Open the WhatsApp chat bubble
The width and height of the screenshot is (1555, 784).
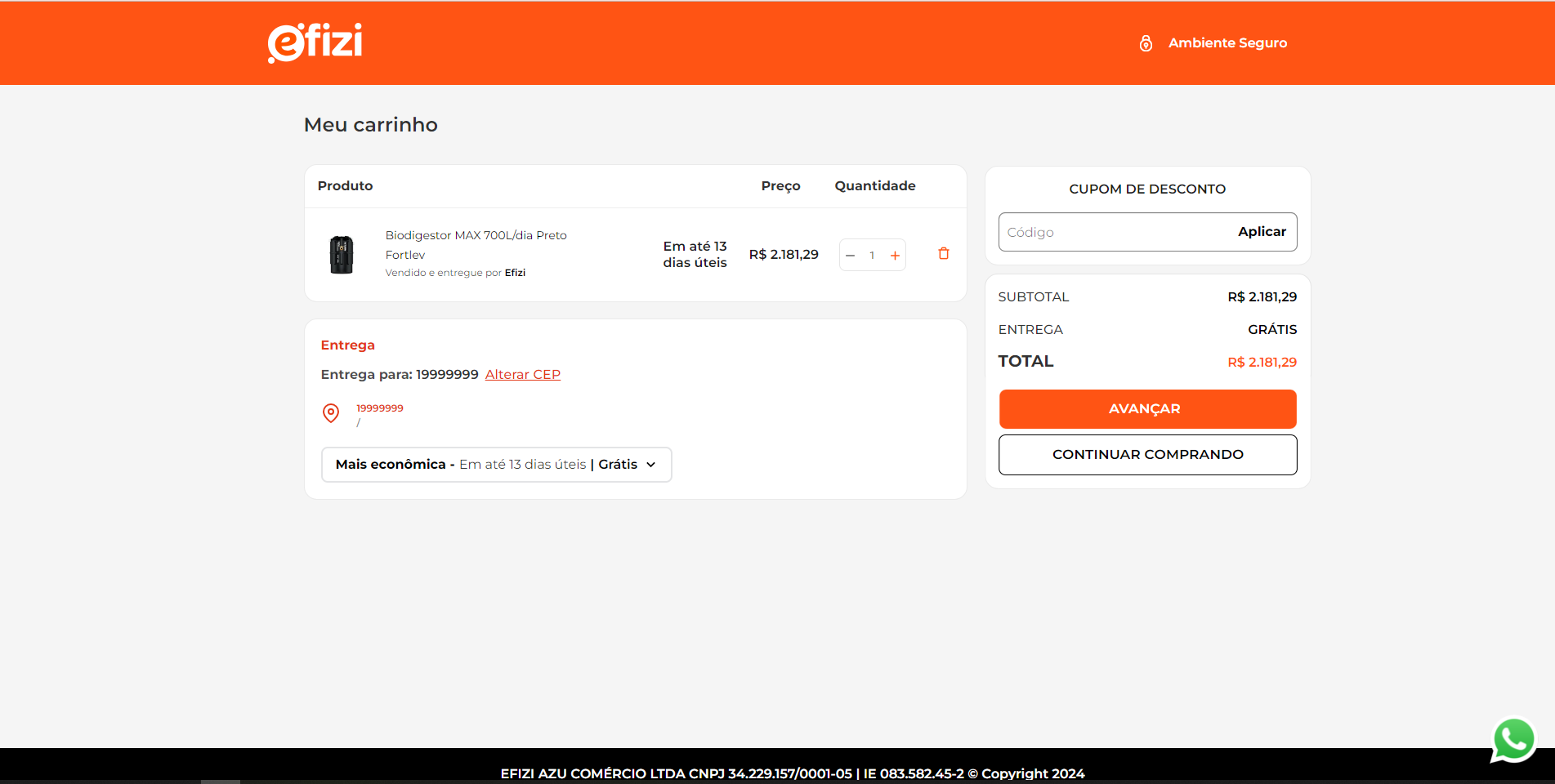coord(1514,740)
